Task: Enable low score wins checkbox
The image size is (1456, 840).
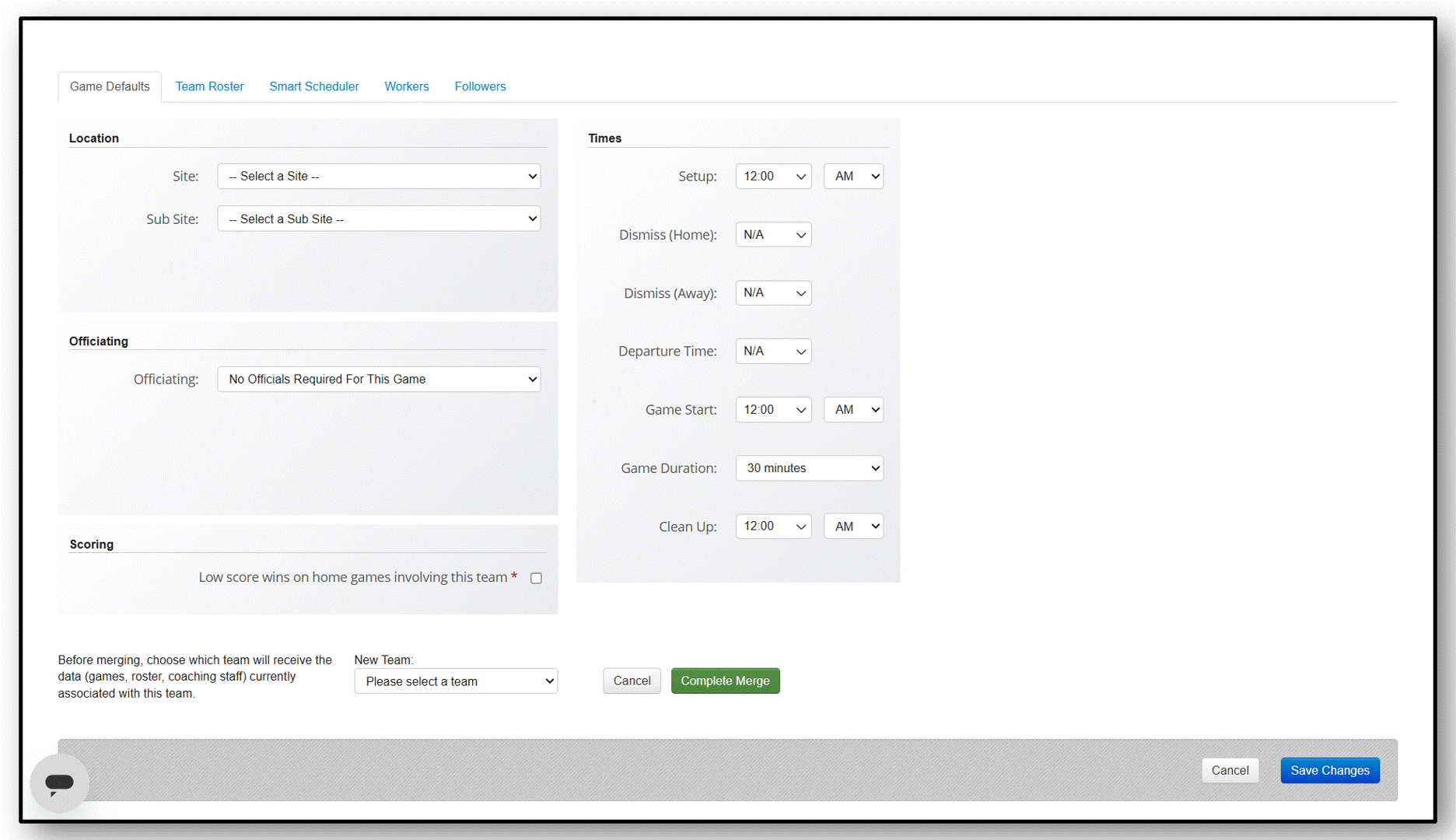Action: [536, 578]
